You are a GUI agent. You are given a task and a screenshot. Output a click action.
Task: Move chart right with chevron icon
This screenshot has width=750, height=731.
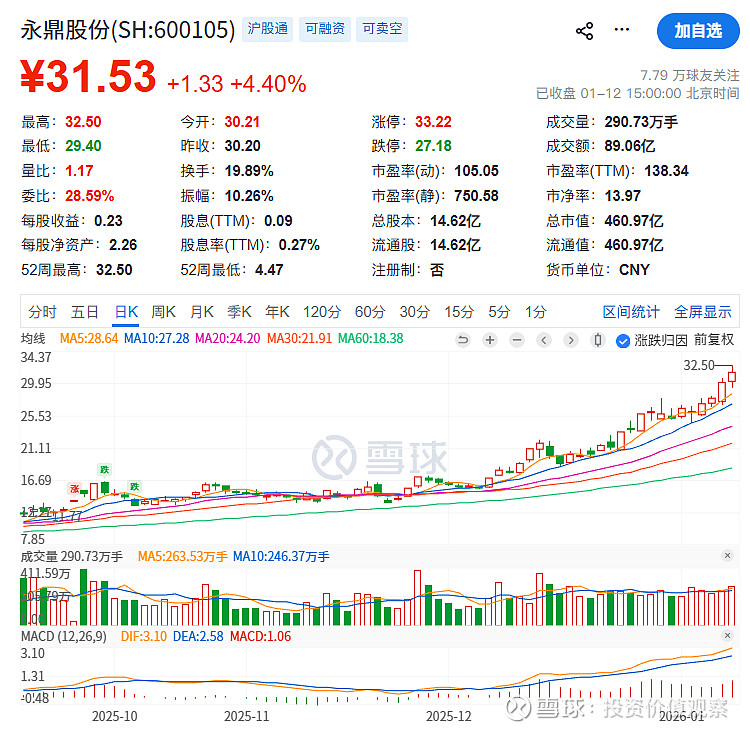571,340
